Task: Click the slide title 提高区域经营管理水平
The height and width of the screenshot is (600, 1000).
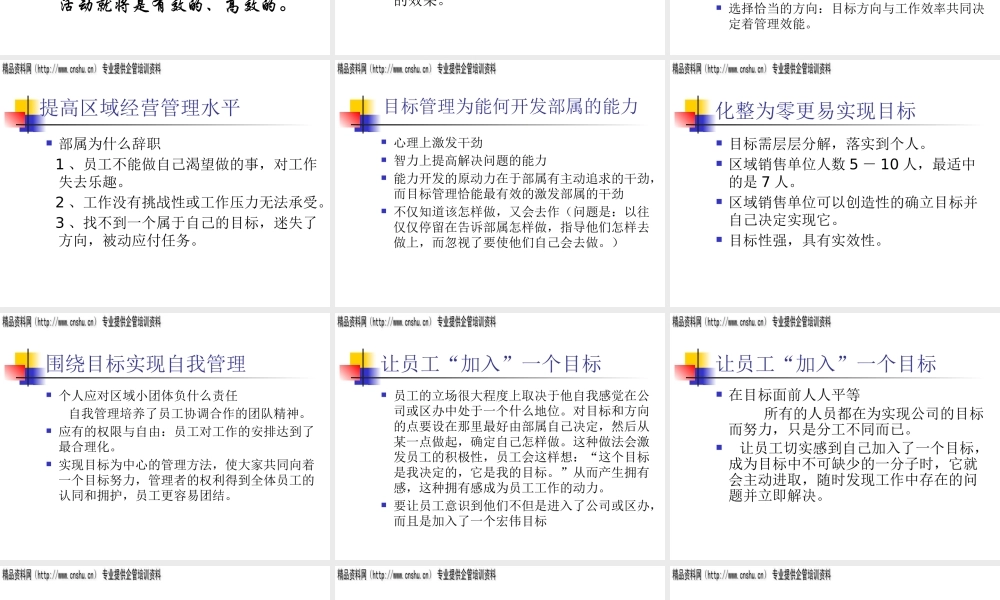Action: point(140,108)
